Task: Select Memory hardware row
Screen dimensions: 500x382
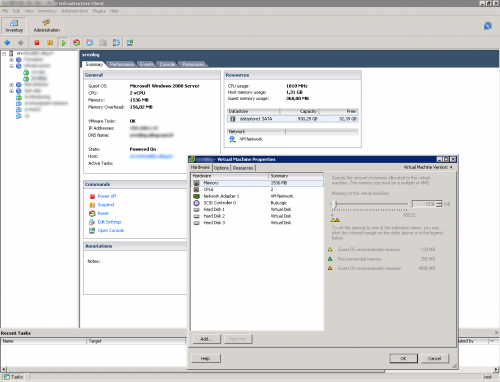Action: click(x=257, y=183)
